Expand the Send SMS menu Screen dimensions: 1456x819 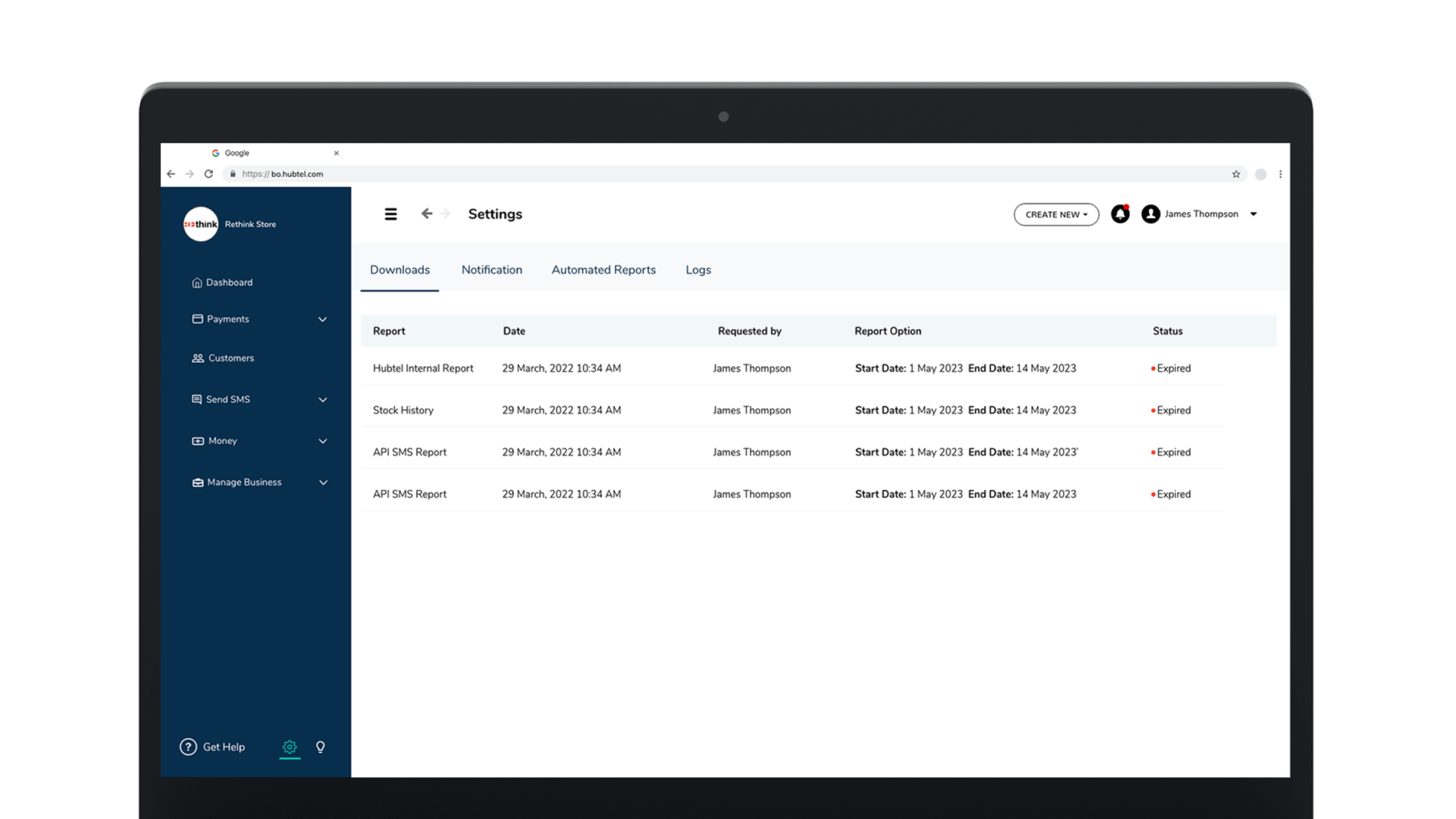tap(323, 399)
